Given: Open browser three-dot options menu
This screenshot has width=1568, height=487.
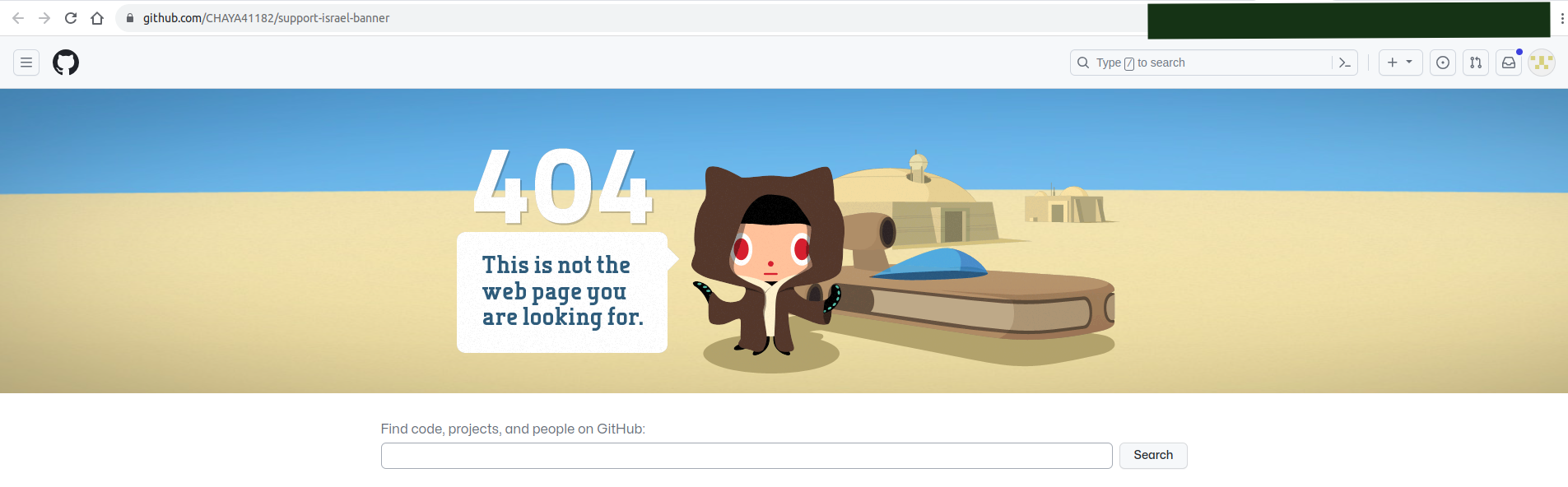Looking at the screenshot, I should point(1561,18).
